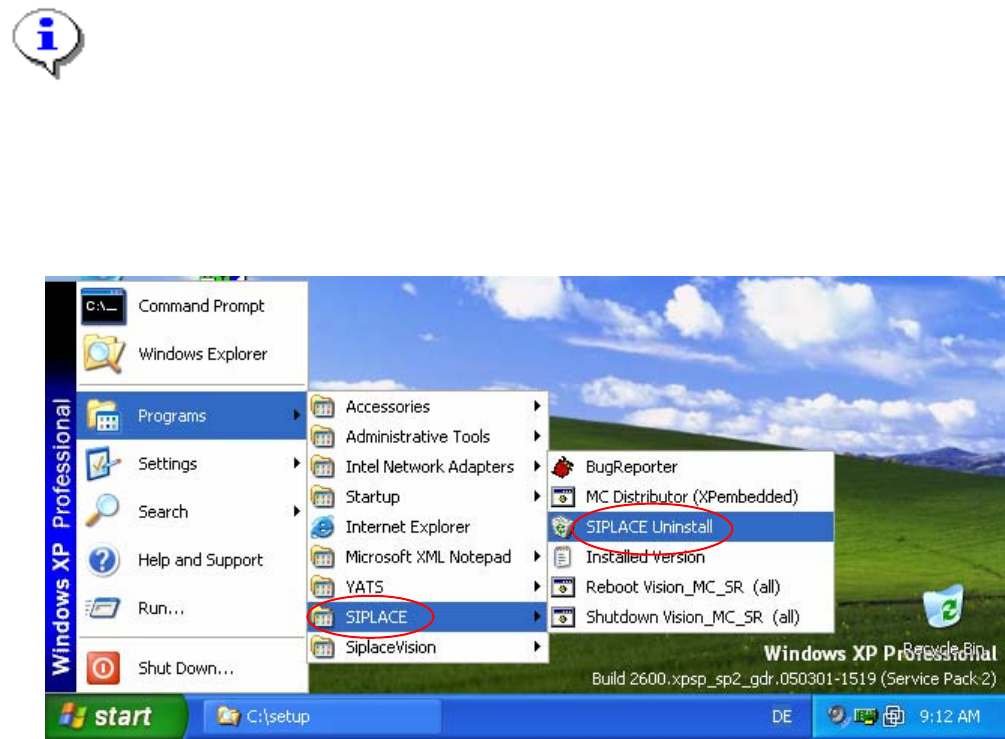Select SIPLACE Uninstall menu entry
Viewport: 1005px width, 739px height.
[x=691, y=527]
